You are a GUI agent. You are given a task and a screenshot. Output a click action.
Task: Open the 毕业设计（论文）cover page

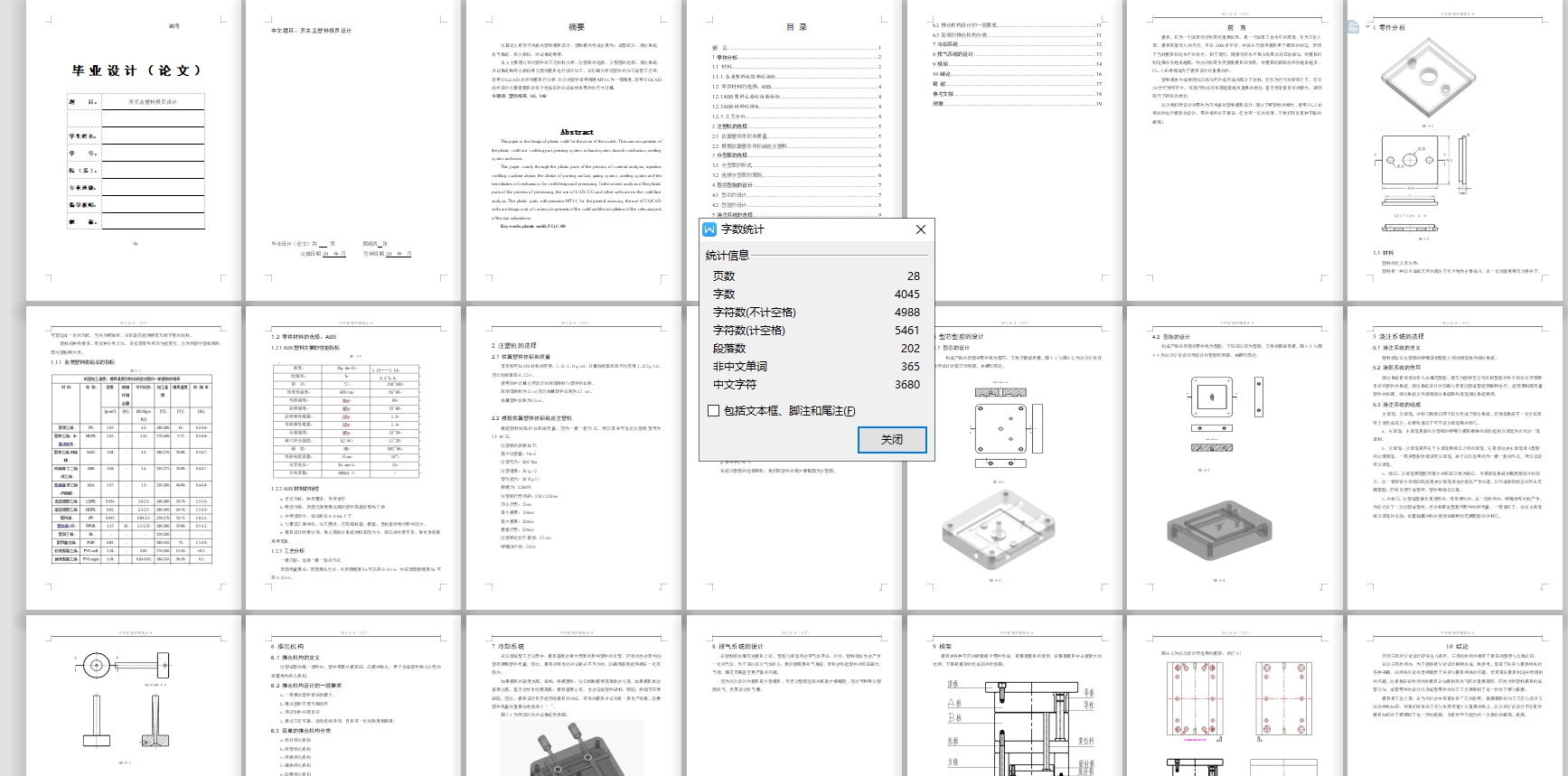pos(135,149)
